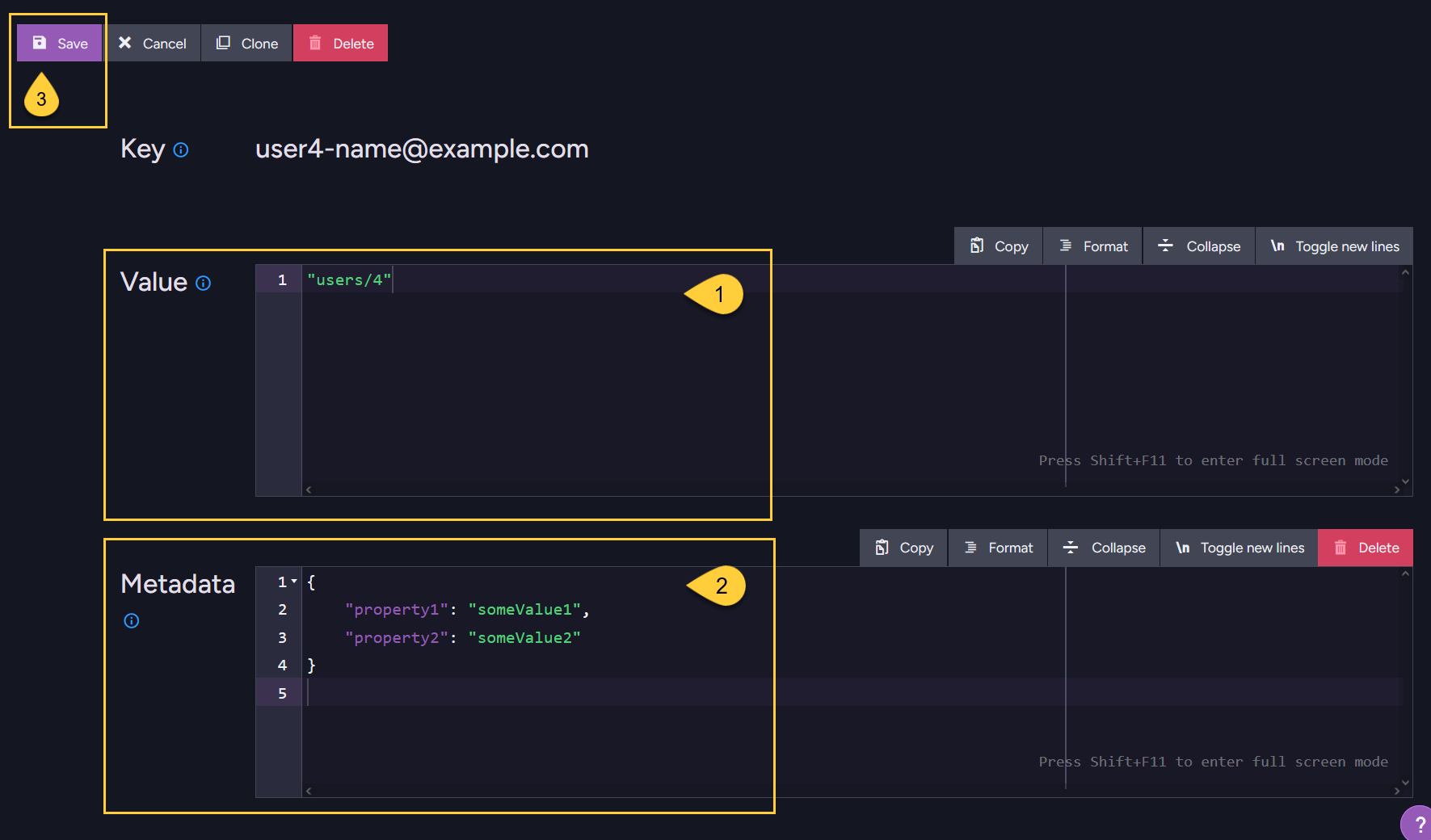The width and height of the screenshot is (1431, 840).
Task: Click into the Value editor text "users/4"
Action: [x=349, y=280]
